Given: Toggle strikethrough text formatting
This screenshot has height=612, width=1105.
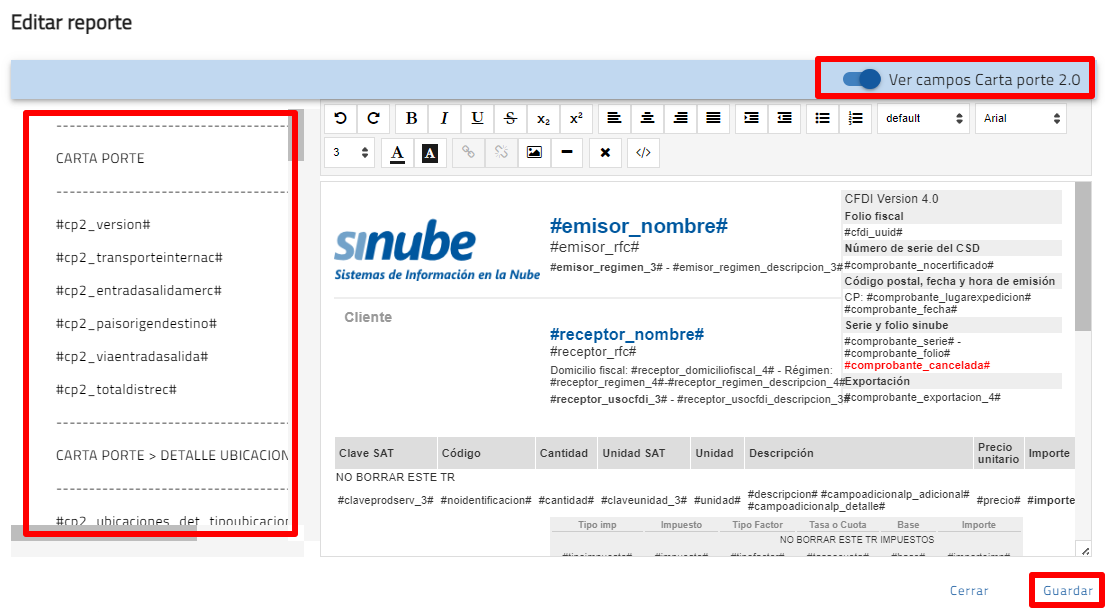Looking at the screenshot, I should click(510, 118).
